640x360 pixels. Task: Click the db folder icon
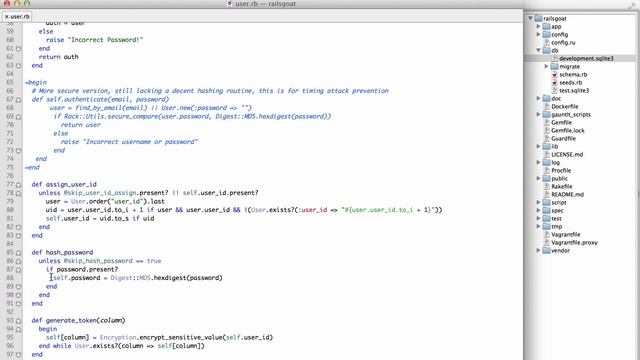[x=547, y=50]
